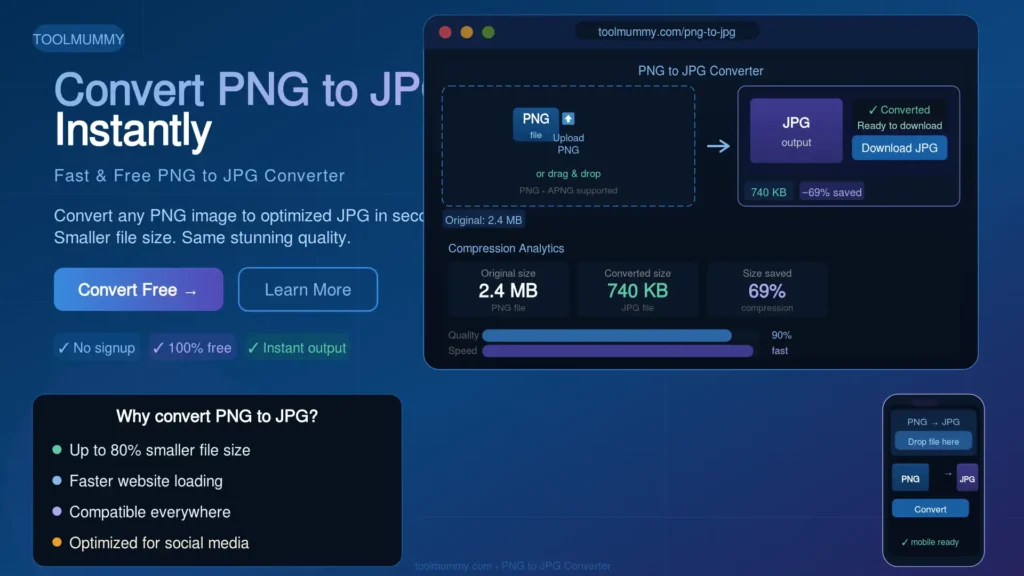
Task: Click the 90% quality value
Action: (781, 335)
